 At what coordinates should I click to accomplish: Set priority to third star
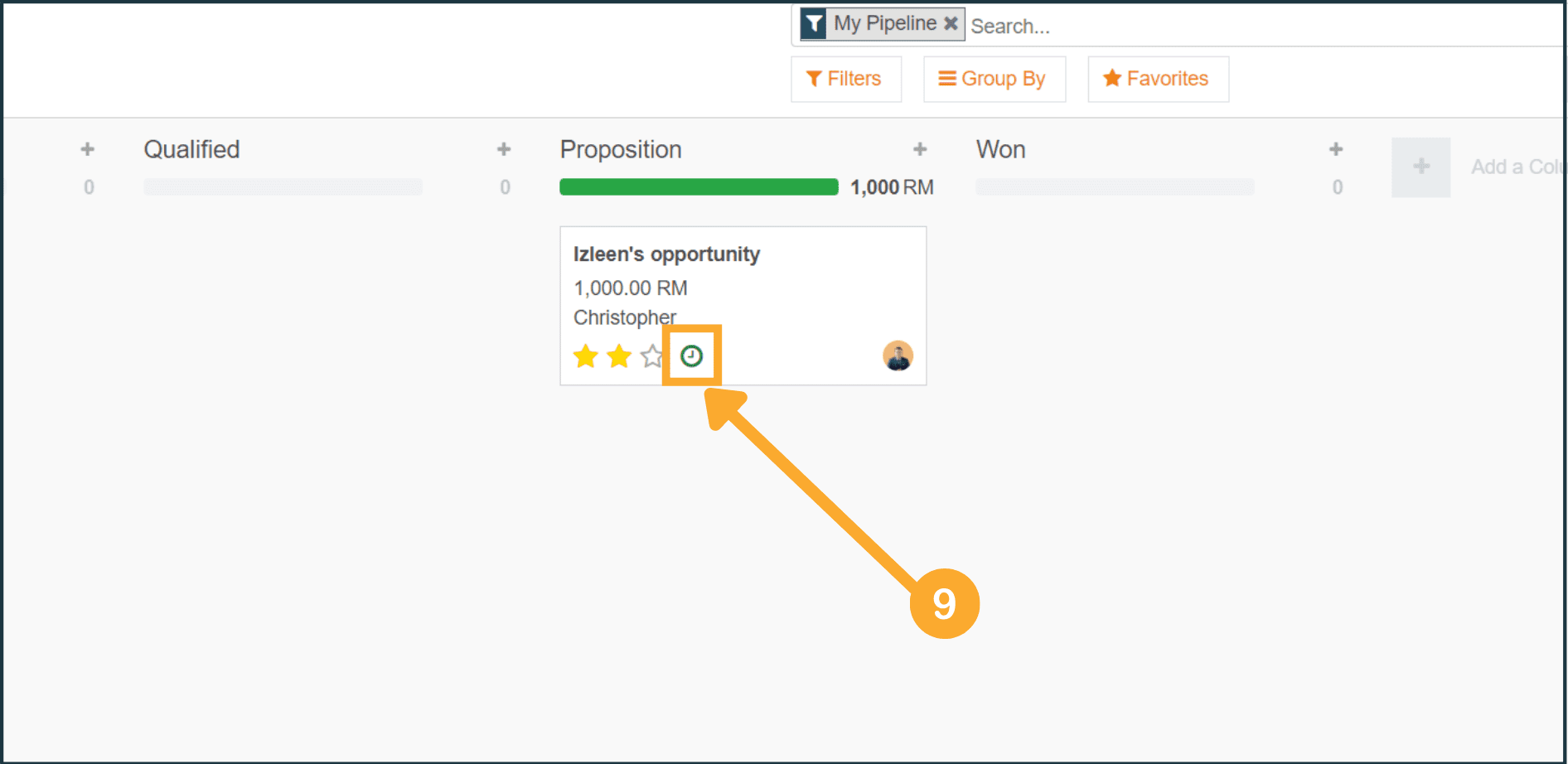click(x=652, y=356)
